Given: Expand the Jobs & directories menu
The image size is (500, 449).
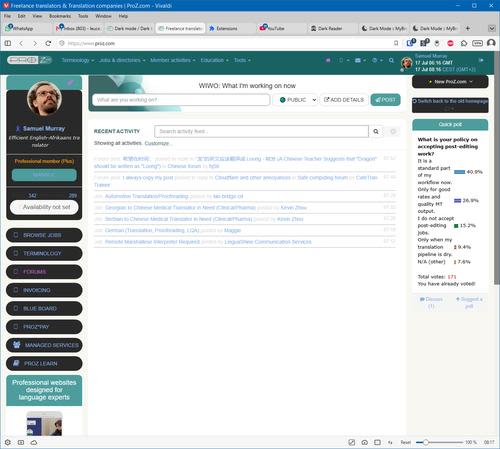Looking at the screenshot, I should pos(122,60).
